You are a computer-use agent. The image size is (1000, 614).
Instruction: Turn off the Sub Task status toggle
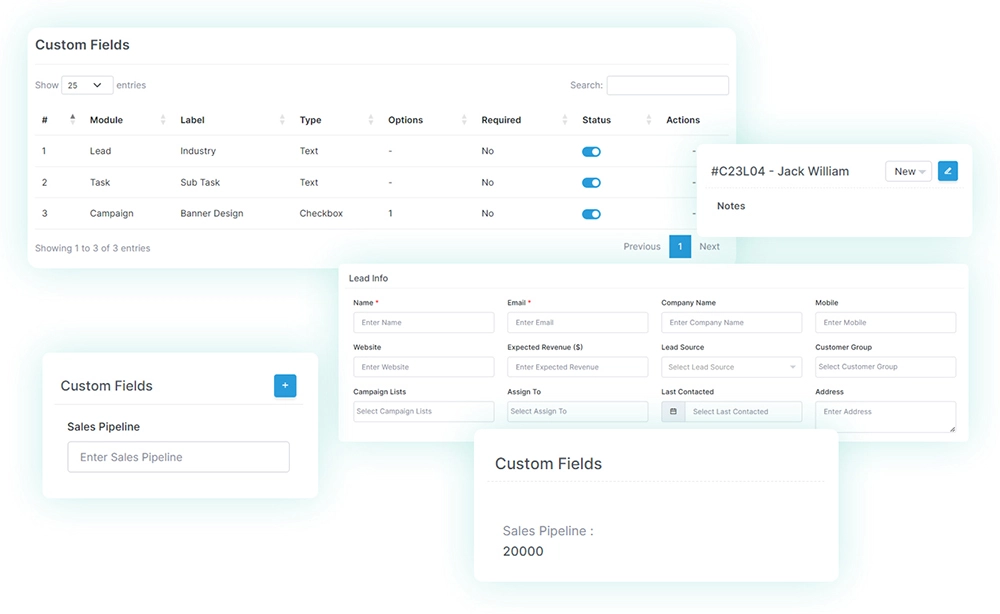[591, 182]
